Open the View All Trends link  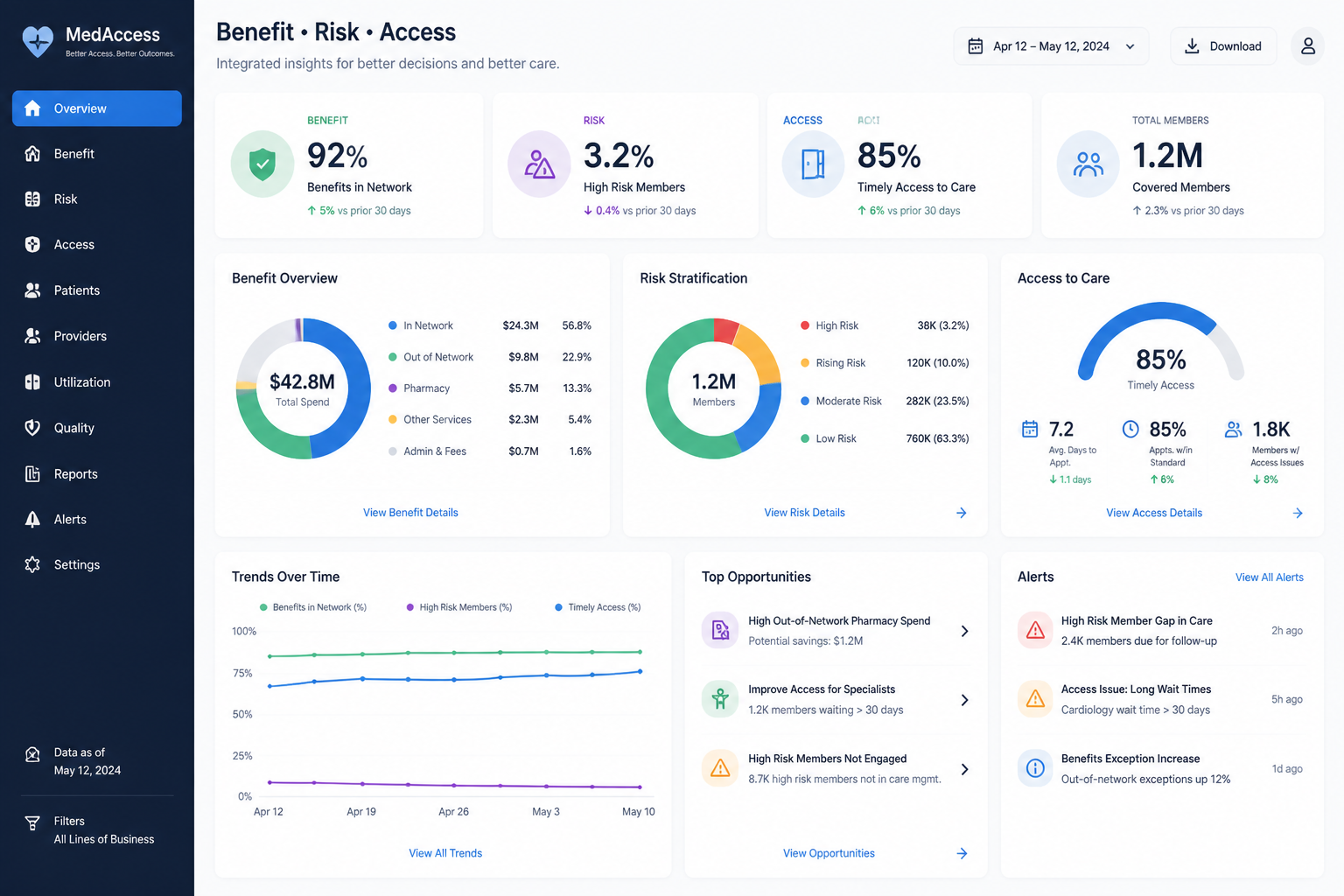tap(445, 853)
